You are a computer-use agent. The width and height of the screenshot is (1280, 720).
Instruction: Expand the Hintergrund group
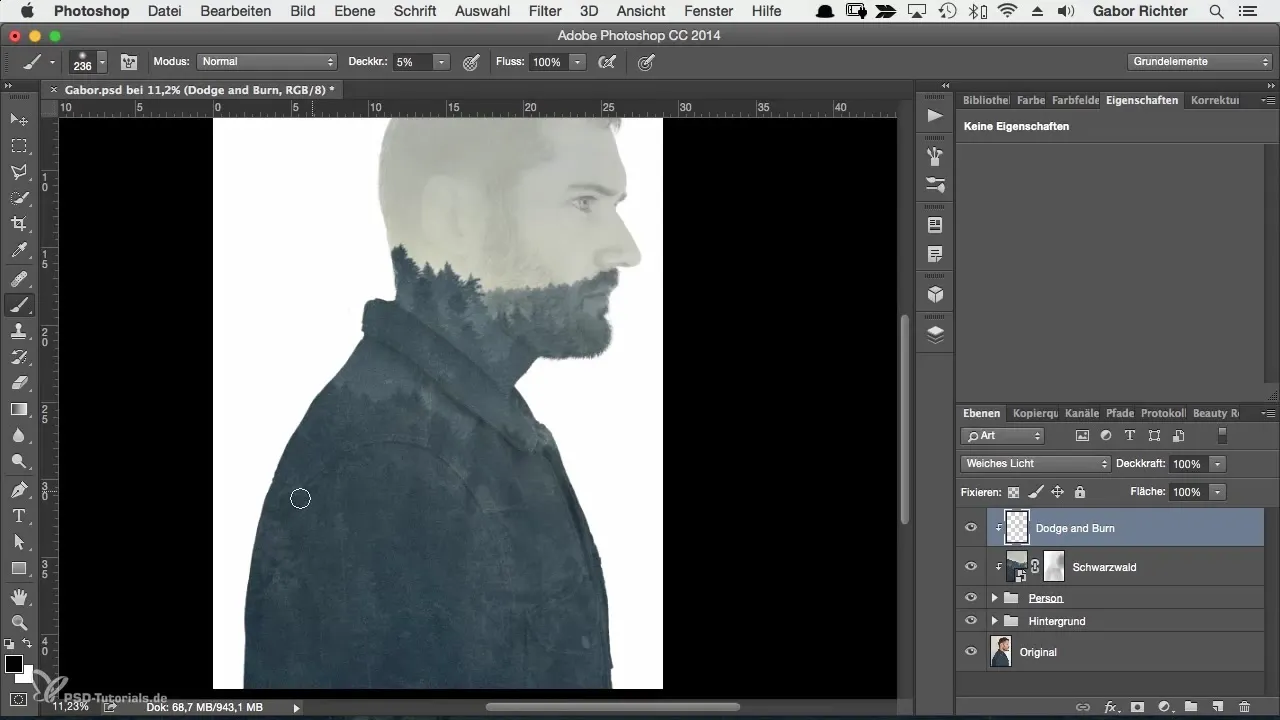click(x=994, y=621)
